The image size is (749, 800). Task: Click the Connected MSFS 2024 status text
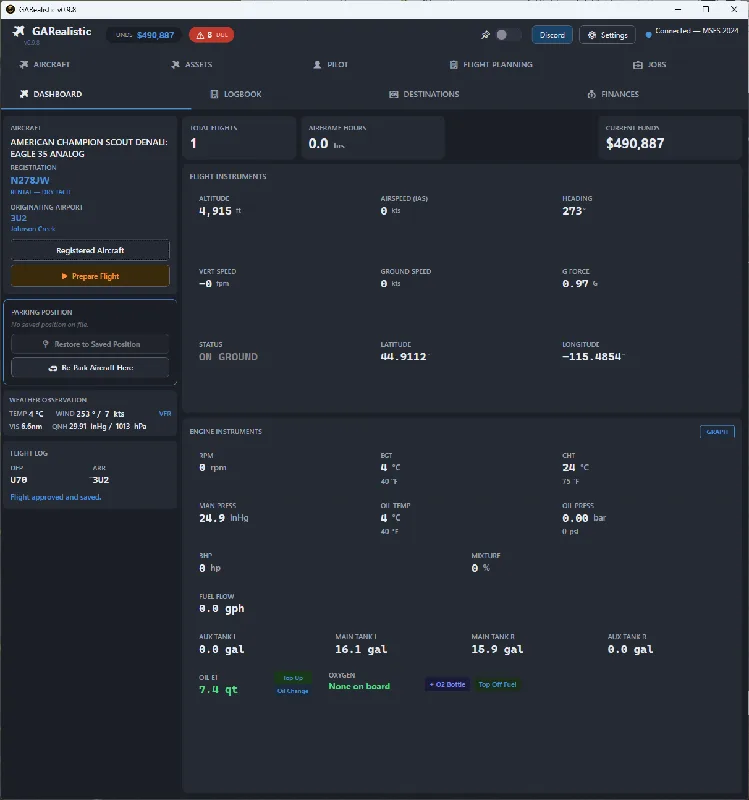(x=696, y=31)
